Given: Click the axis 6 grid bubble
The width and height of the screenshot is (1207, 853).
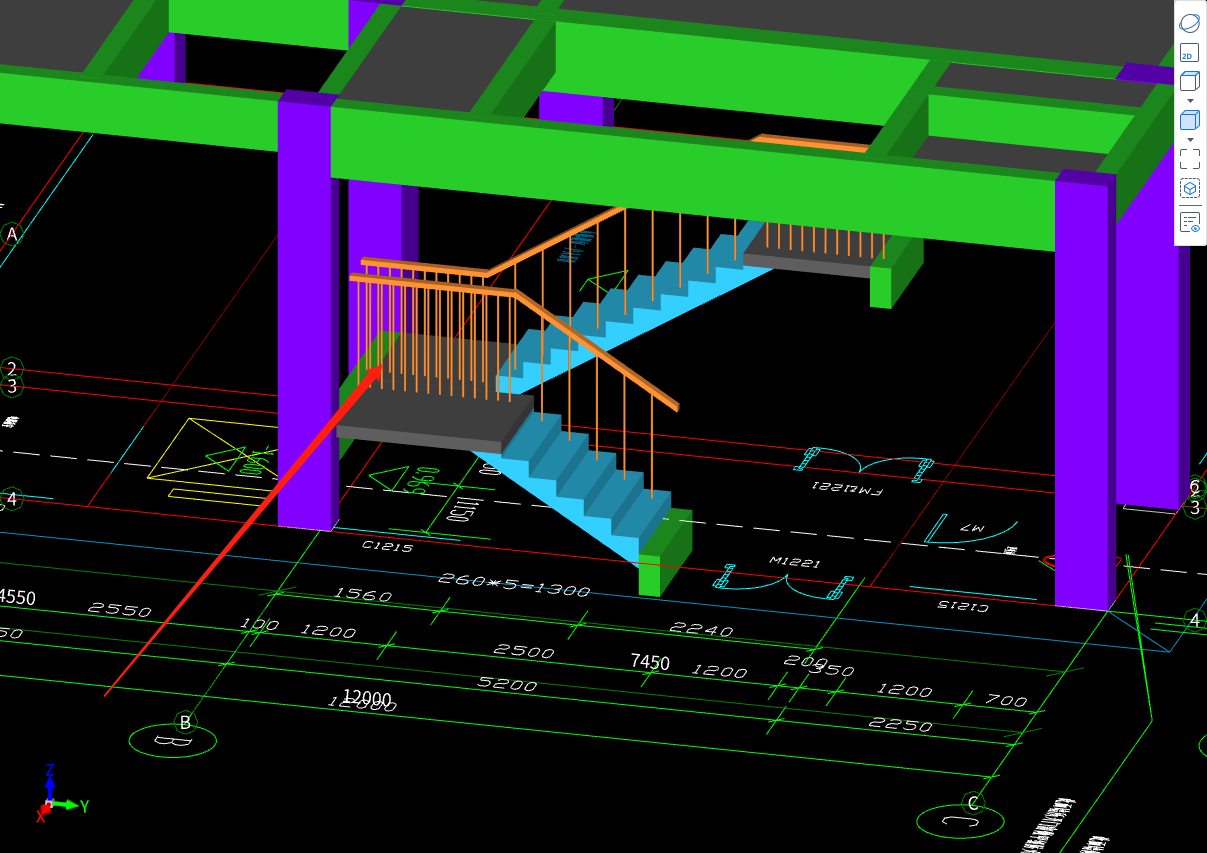Looking at the screenshot, I should click(x=1194, y=488).
